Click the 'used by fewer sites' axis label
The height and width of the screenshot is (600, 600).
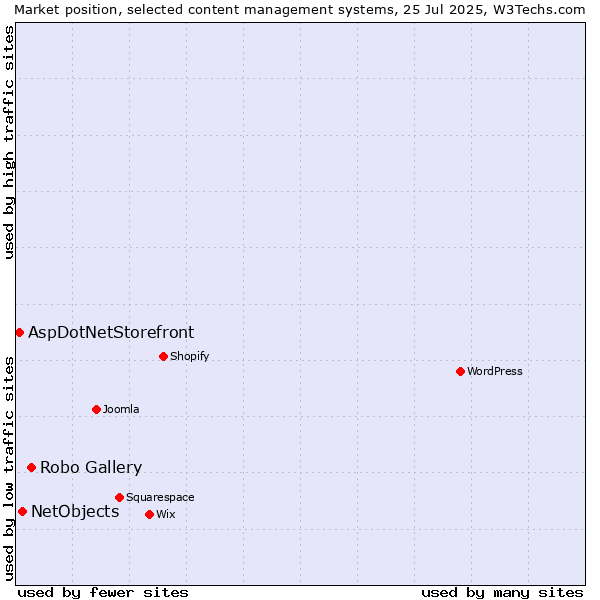103,593
